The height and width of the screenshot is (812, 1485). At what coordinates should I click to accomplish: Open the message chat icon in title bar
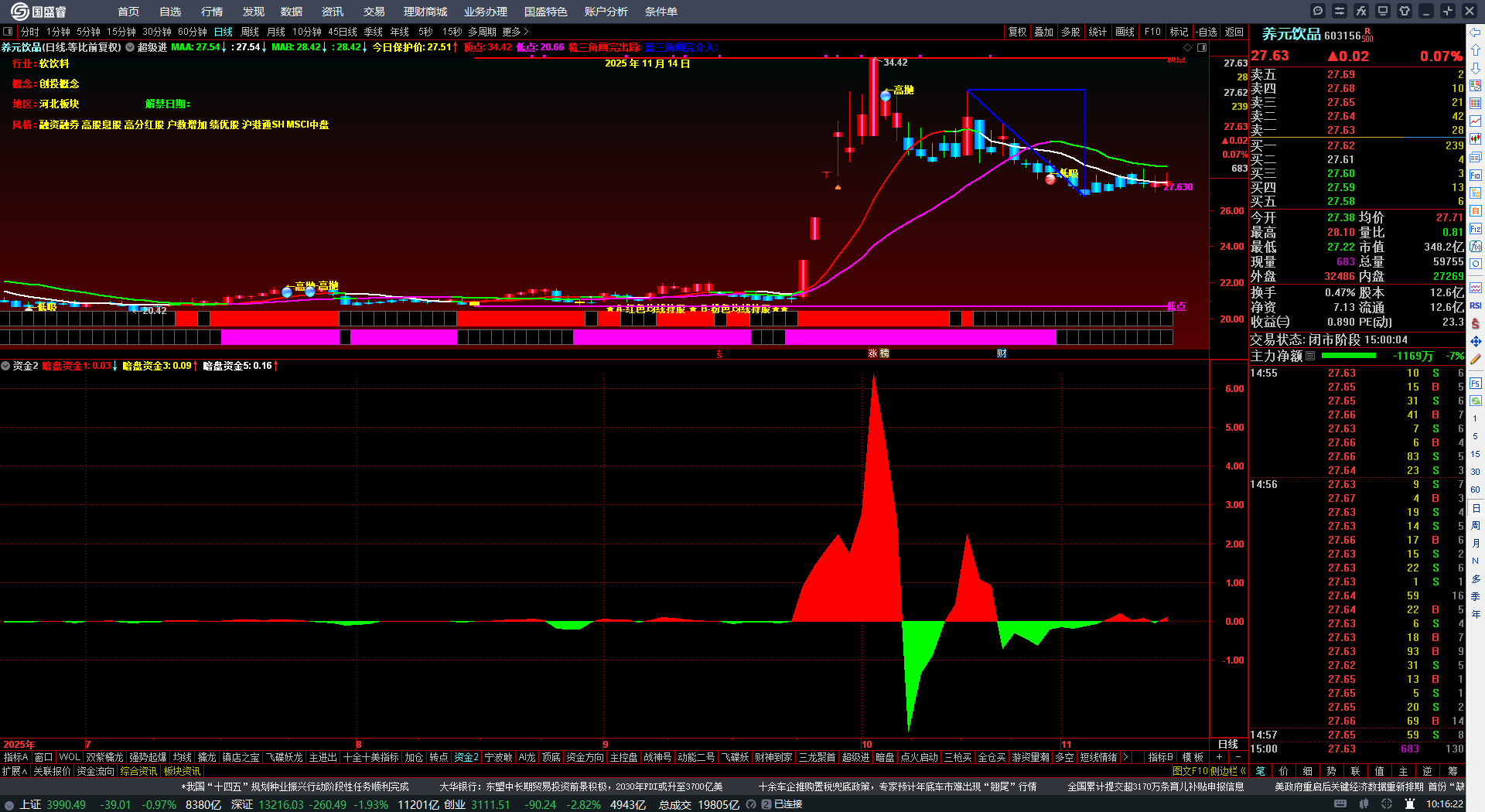(x=1318, y=11)
